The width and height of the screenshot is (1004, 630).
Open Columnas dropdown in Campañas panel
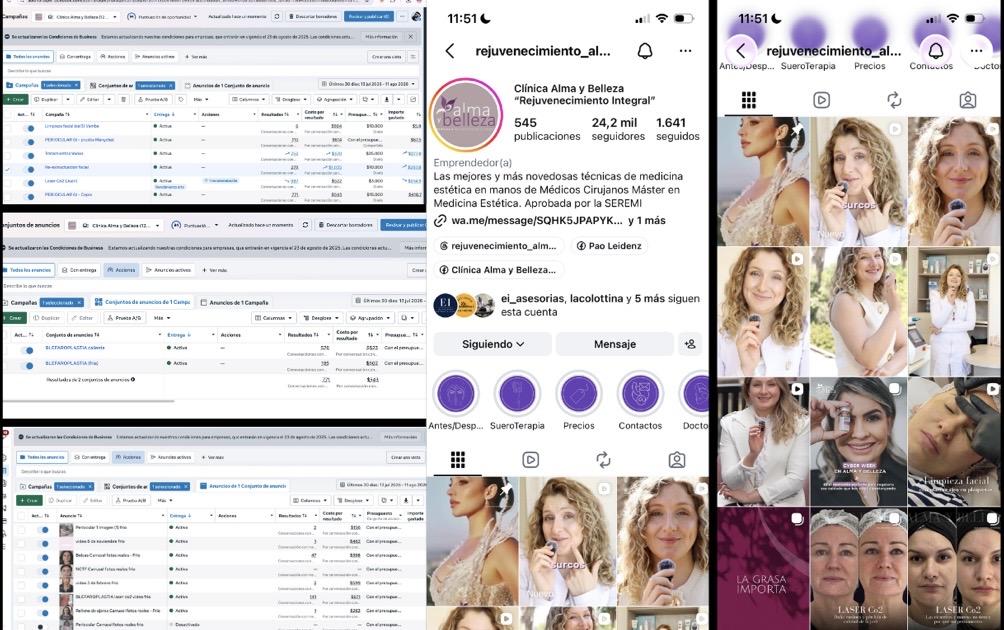coord(248,99)
